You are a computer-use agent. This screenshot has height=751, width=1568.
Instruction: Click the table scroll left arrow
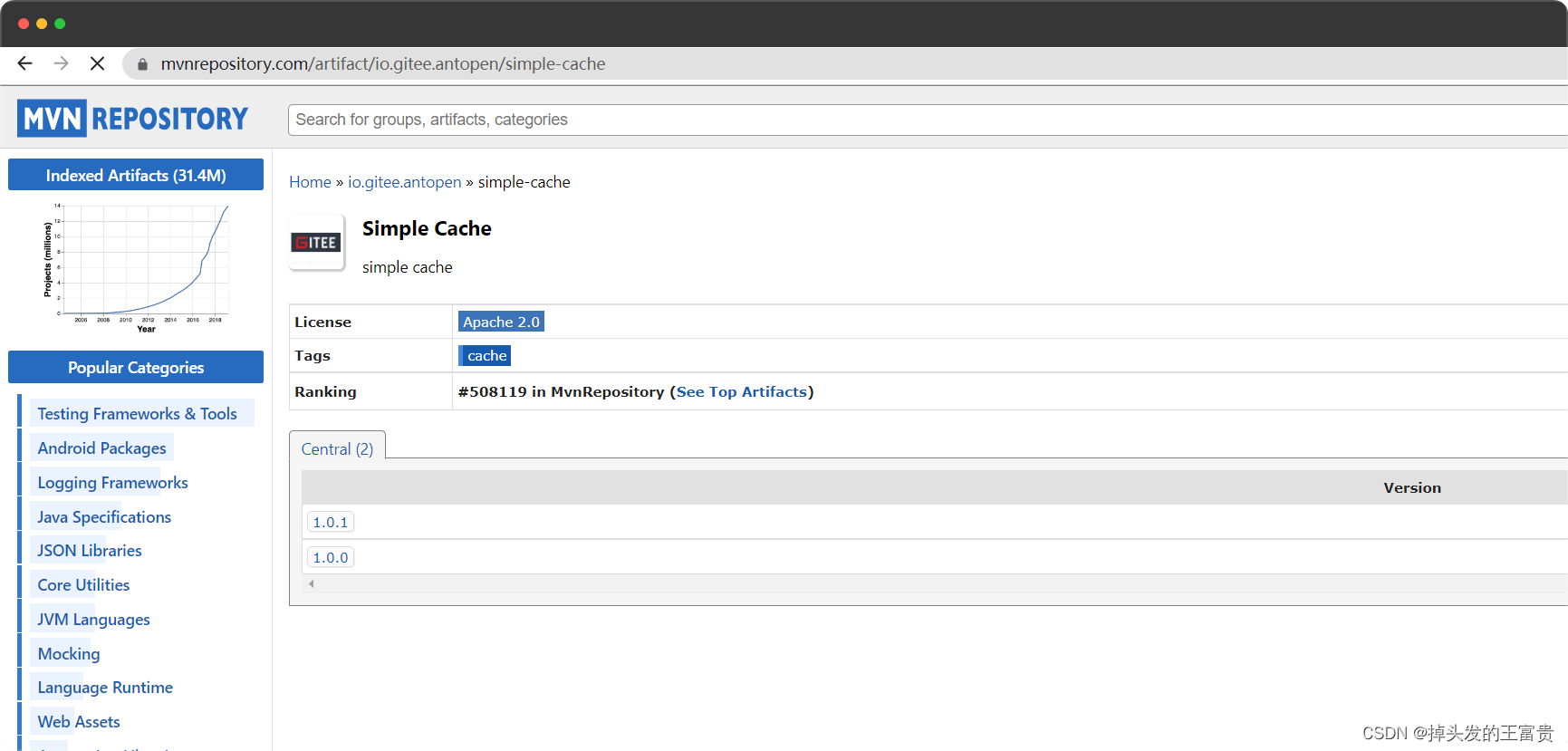312,584
